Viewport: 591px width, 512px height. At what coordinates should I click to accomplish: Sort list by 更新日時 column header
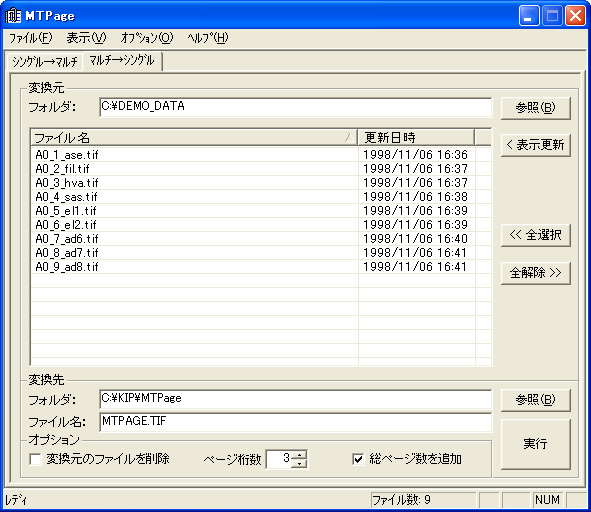point(416,138)
